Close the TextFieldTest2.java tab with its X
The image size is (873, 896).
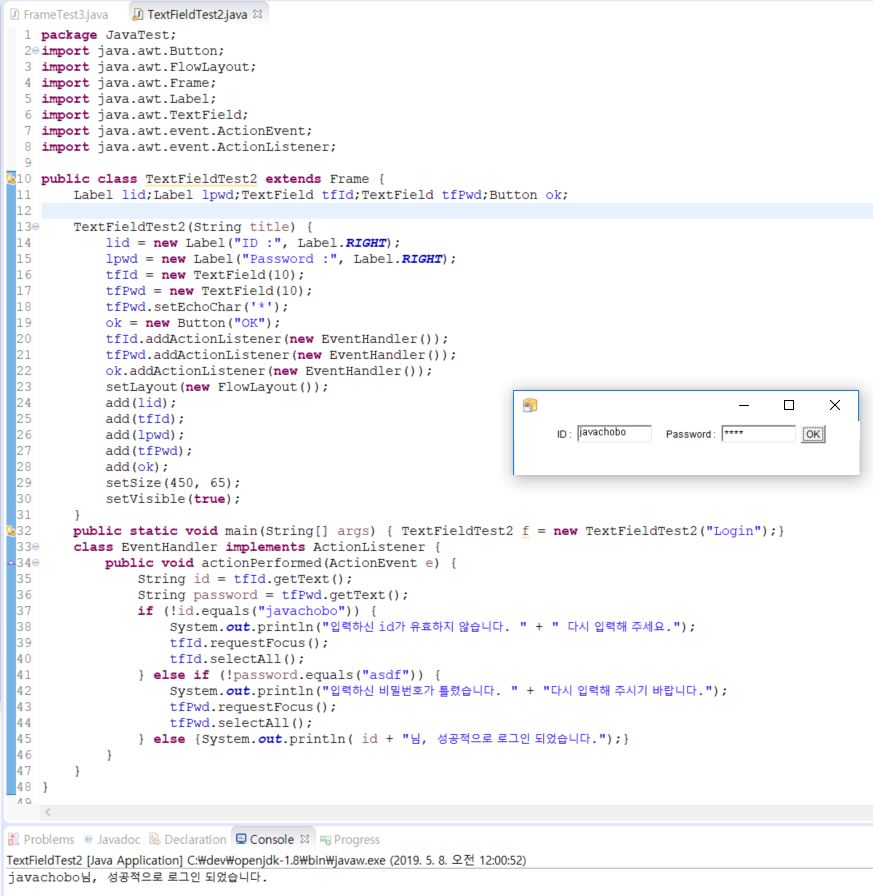(x=258, y=14)
